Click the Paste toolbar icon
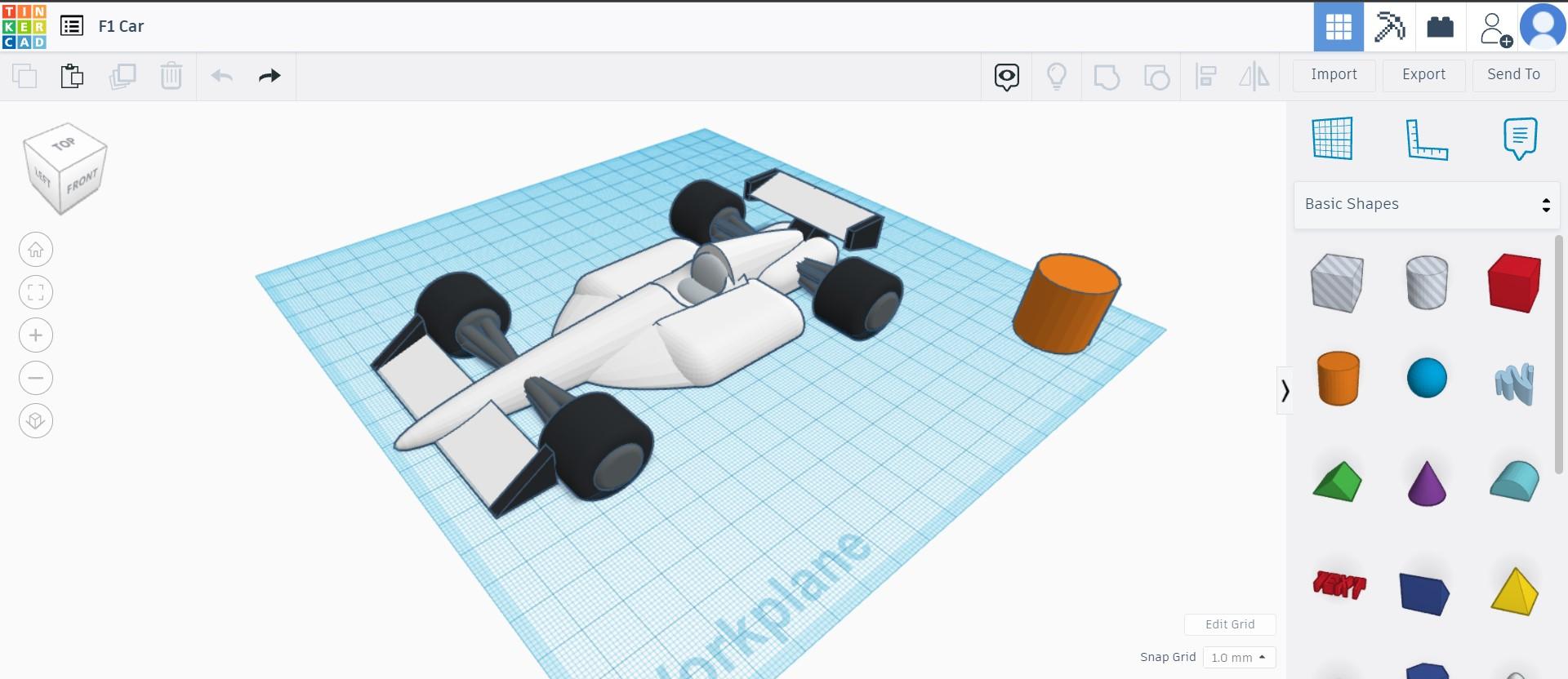 (x=72, y=76)
